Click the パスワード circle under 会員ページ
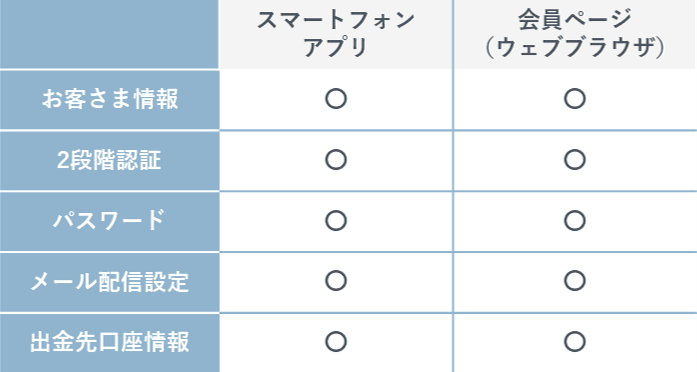Viewport: 697px width, 372px height. coord(574,220)
